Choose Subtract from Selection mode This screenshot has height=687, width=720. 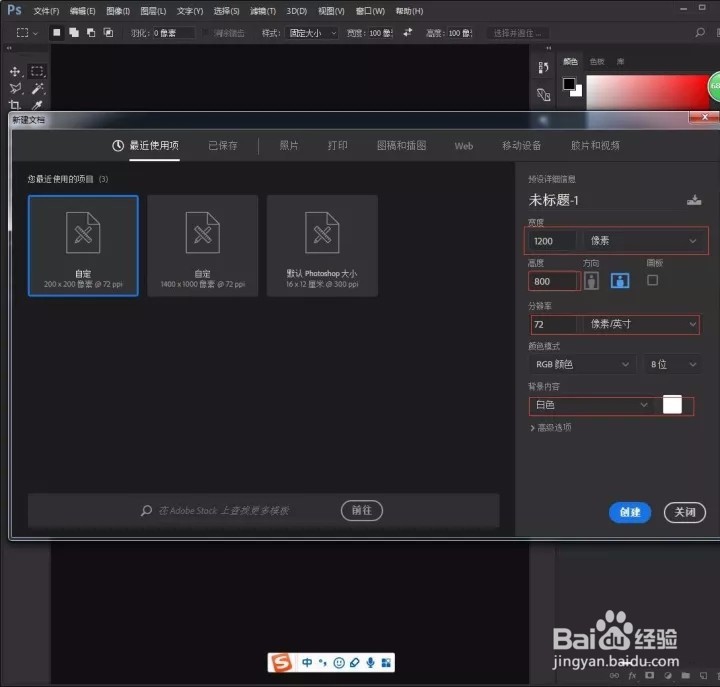[91, 33]
